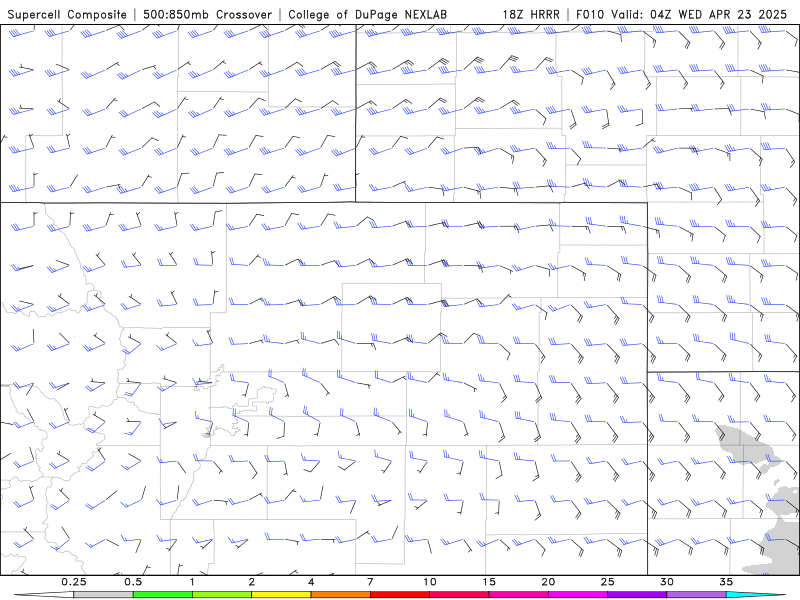Click the red 7–10 colorbar segment
The image size is (800, 600).
399,595
